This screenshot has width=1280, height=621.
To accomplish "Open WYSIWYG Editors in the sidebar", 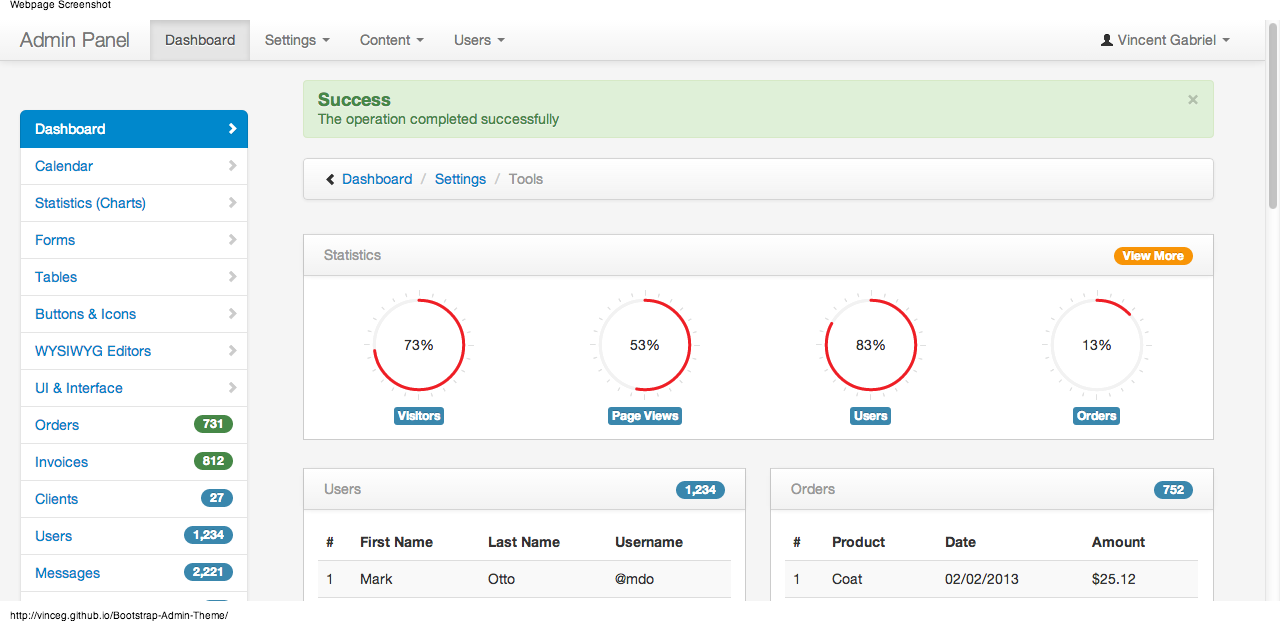I will tap(134, 351).
